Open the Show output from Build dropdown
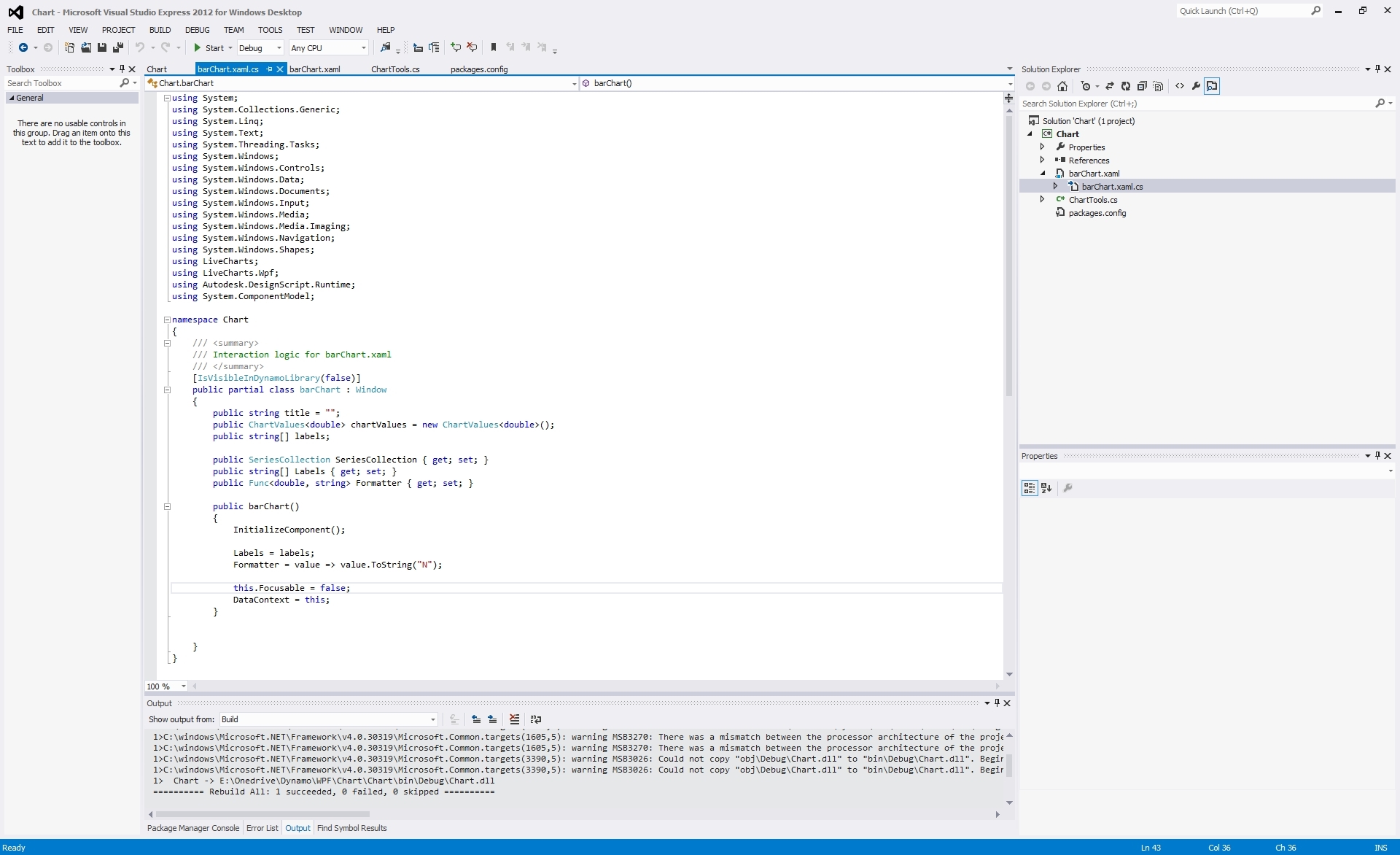 pyautogui.click(x=328, y=719)
